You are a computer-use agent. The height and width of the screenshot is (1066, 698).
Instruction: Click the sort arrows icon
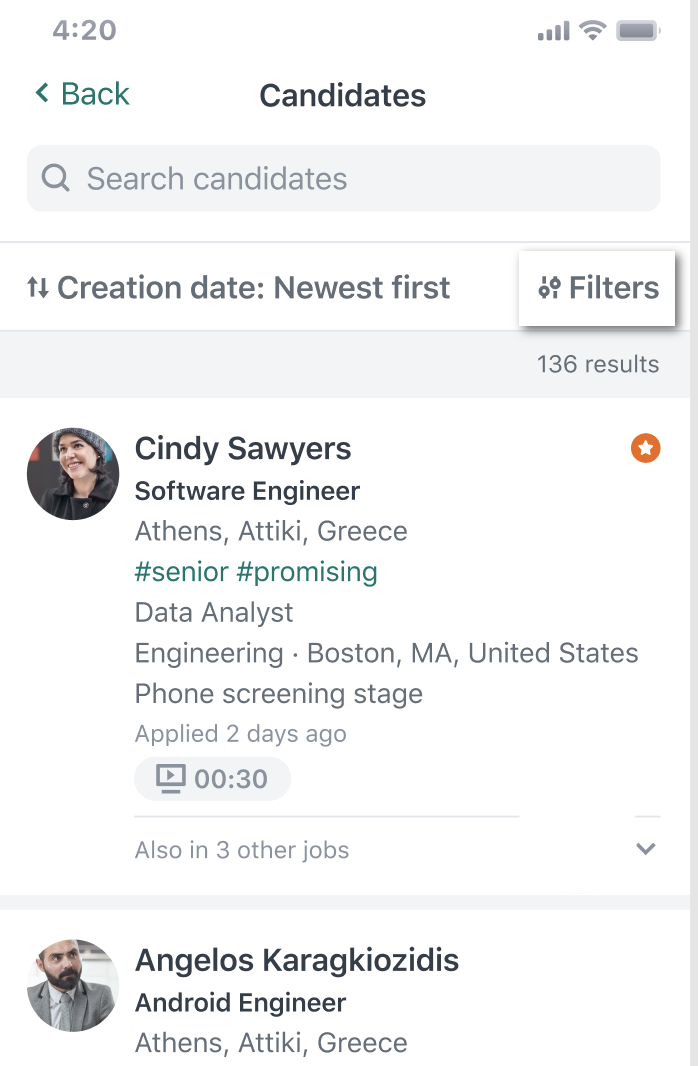(38, 288)
